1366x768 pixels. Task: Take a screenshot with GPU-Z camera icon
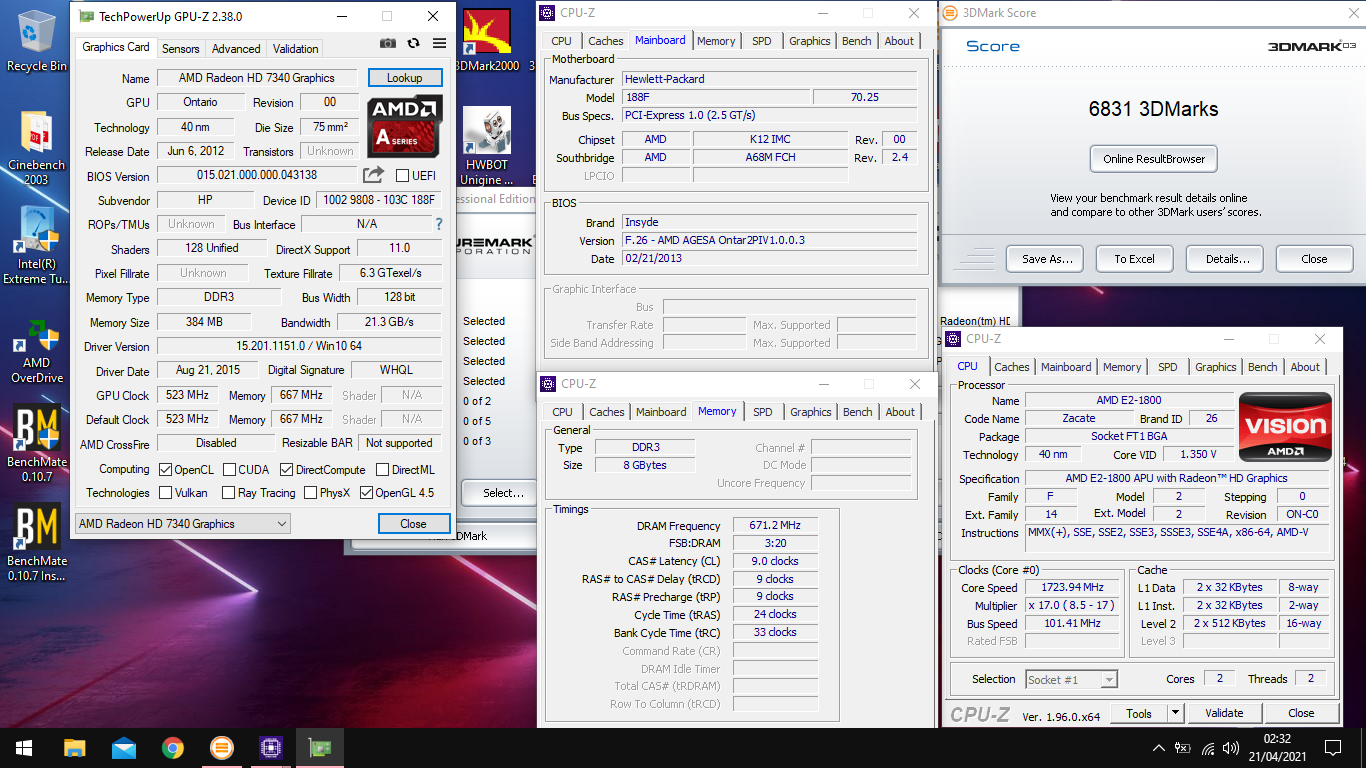(x=388, y=44)
